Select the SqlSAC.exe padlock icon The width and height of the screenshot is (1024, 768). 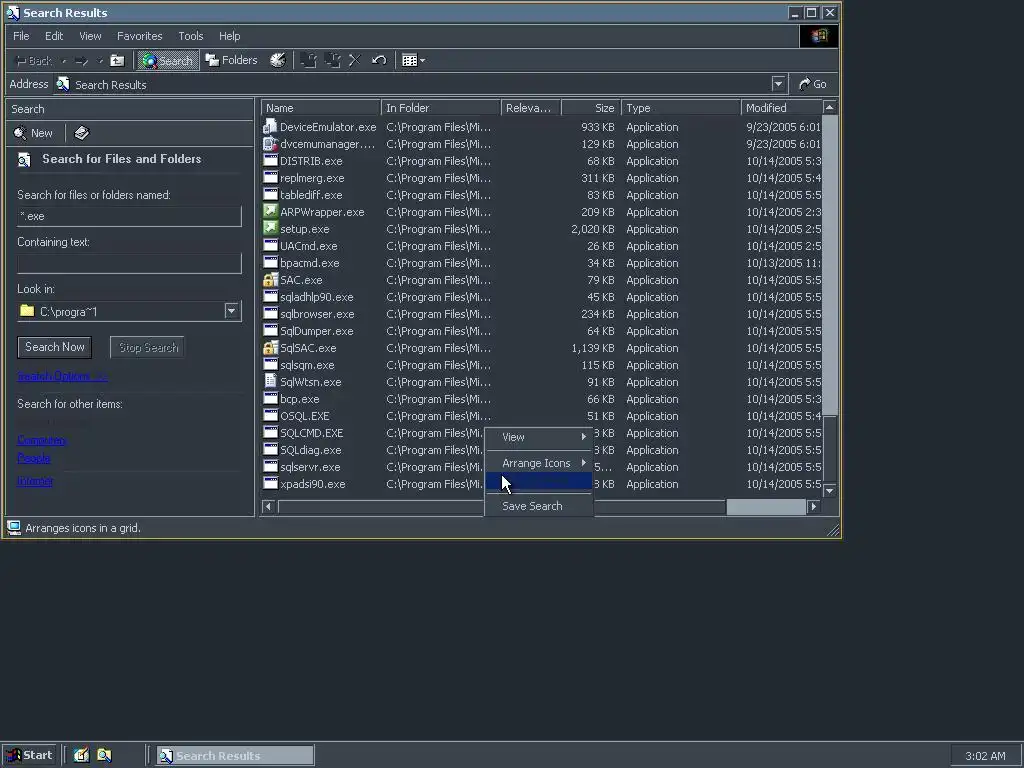click(270, 347)
